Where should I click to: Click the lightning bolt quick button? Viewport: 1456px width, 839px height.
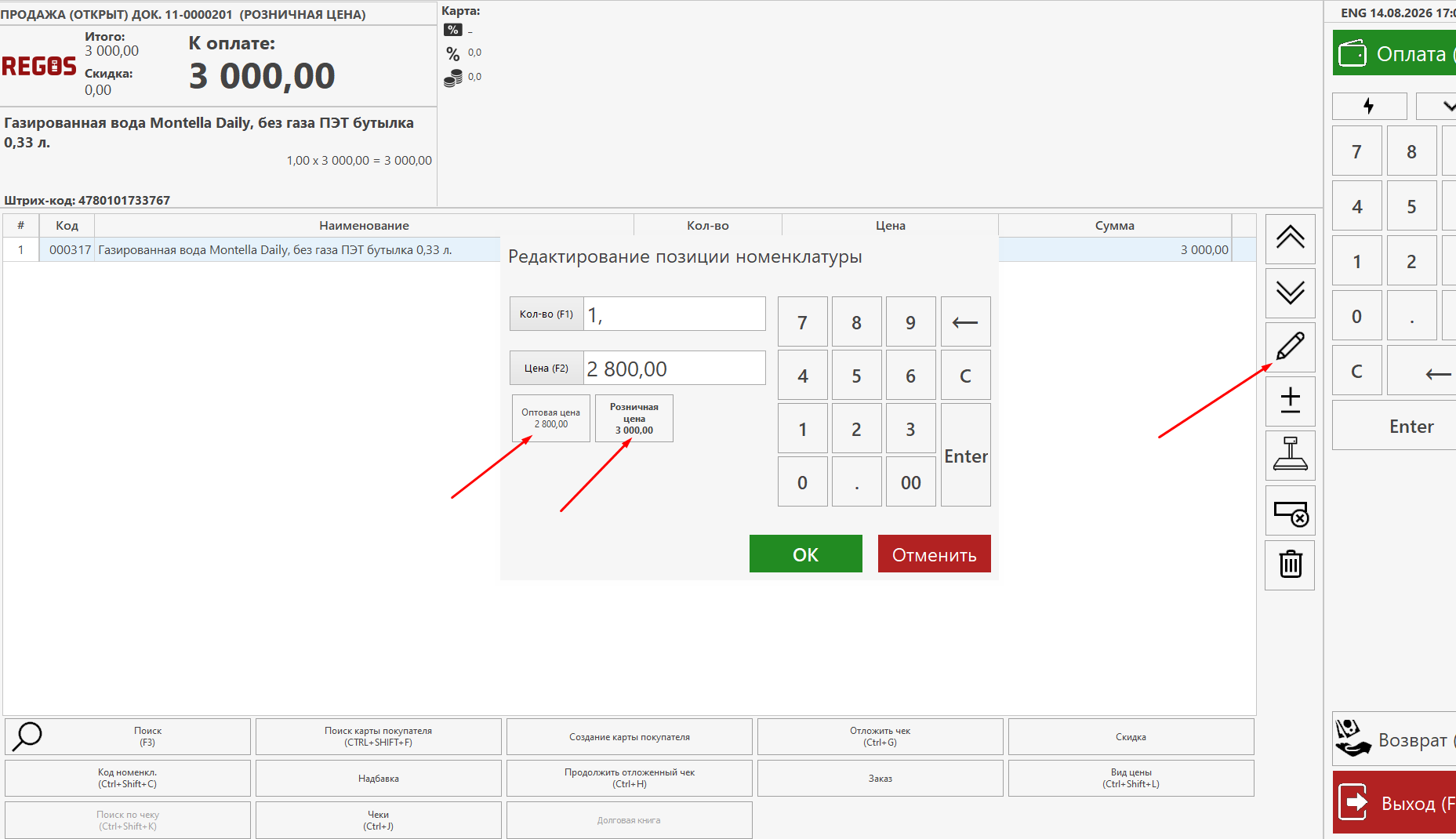(x=1369, y=106)
